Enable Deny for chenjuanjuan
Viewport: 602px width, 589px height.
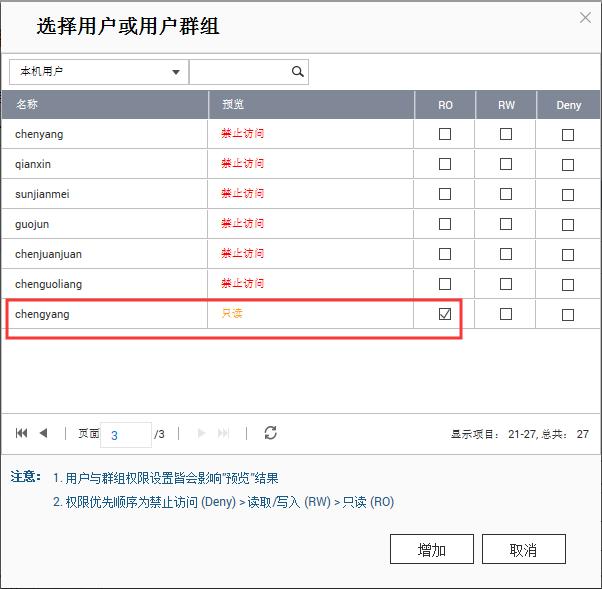[x=568, y=255]
